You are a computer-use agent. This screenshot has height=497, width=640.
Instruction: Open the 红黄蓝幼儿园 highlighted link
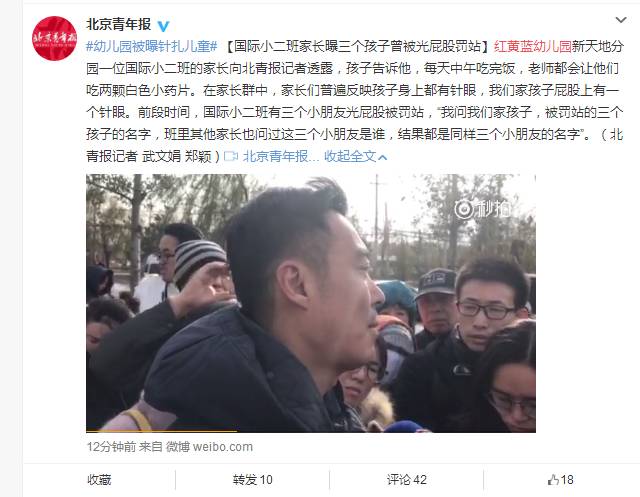click(x=532, y=46)
